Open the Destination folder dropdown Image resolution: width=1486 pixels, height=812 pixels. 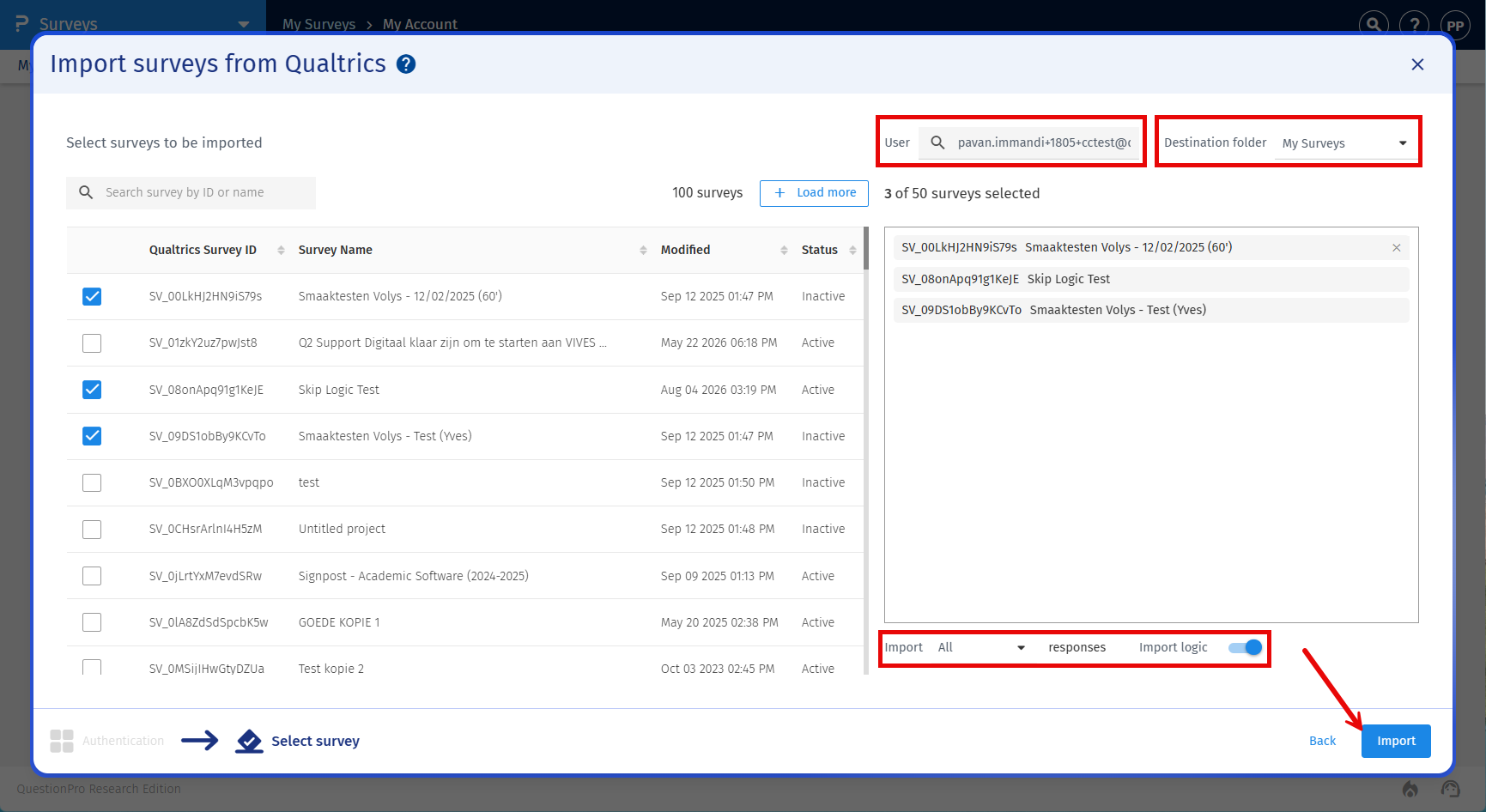[x=1344, y=143]
